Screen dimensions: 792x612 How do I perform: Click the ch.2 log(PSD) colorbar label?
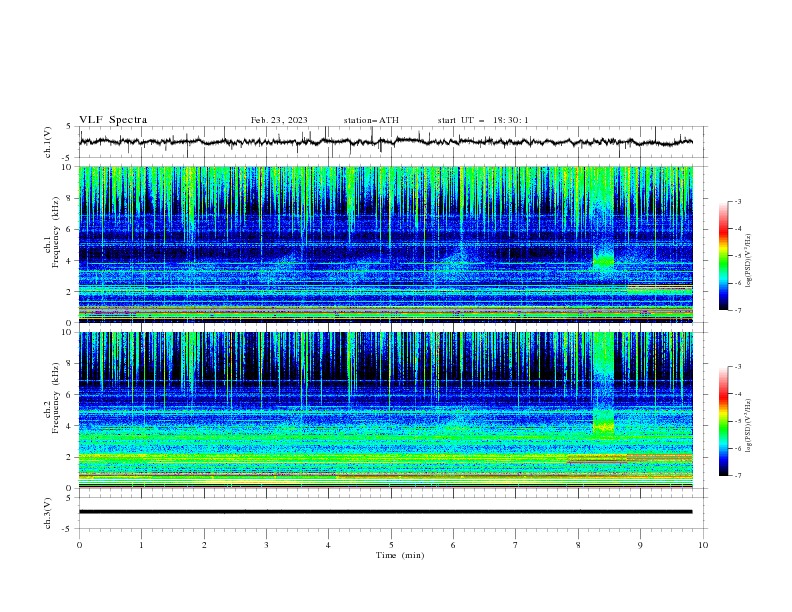pos(748,426)
